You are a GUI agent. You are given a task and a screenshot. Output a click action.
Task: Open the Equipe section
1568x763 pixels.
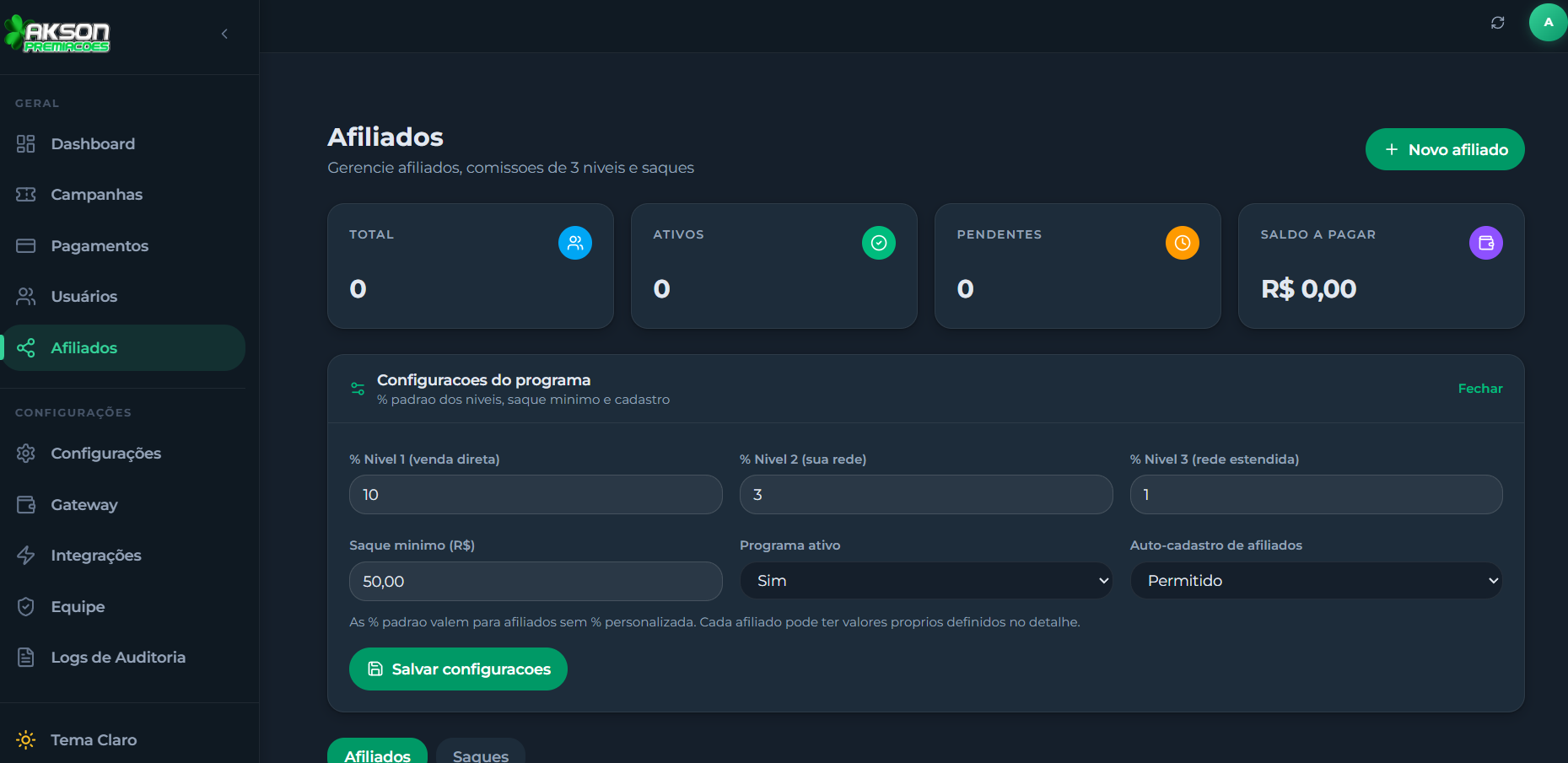tap(123, 606)
